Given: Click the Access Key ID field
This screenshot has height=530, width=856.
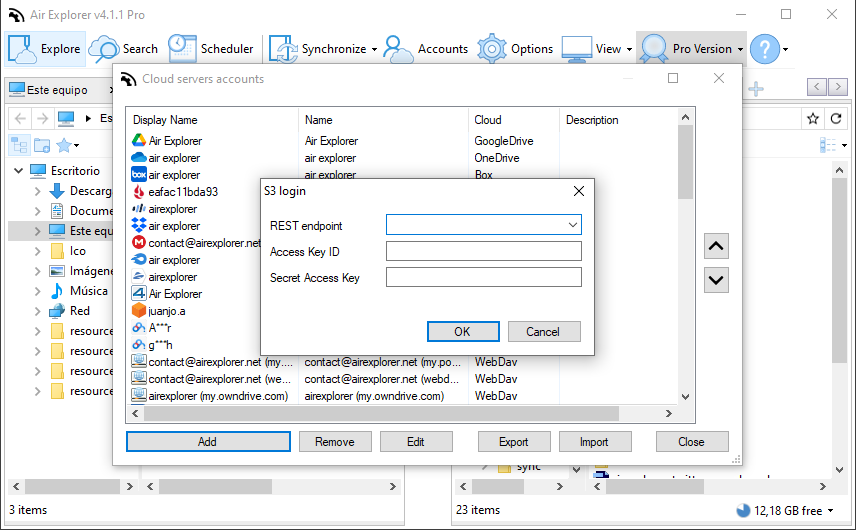Looking at the screenshot, I should [484, 251].
